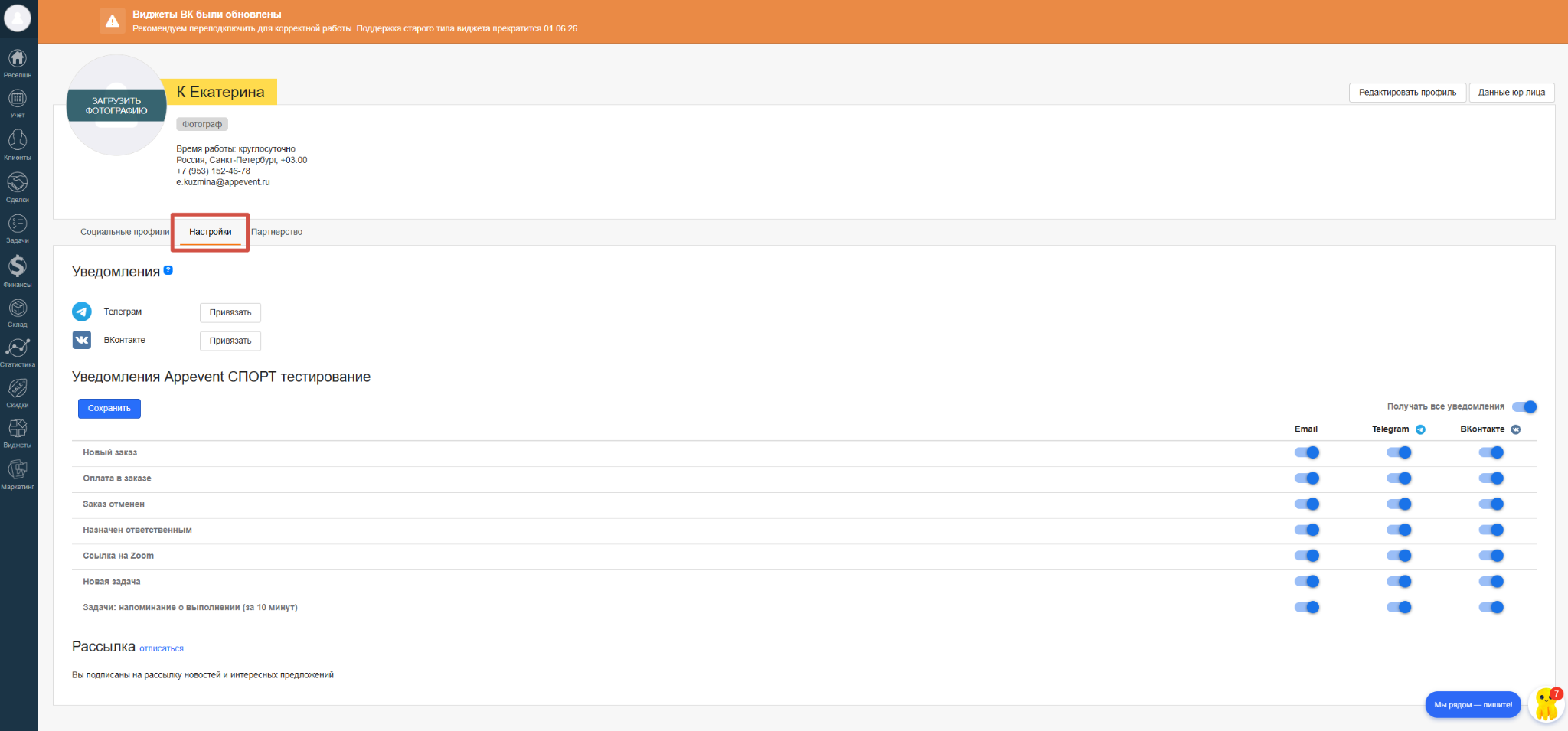
Task: Click the email e.kuzmina@appevent.ru
Action: tap(223, 182)
